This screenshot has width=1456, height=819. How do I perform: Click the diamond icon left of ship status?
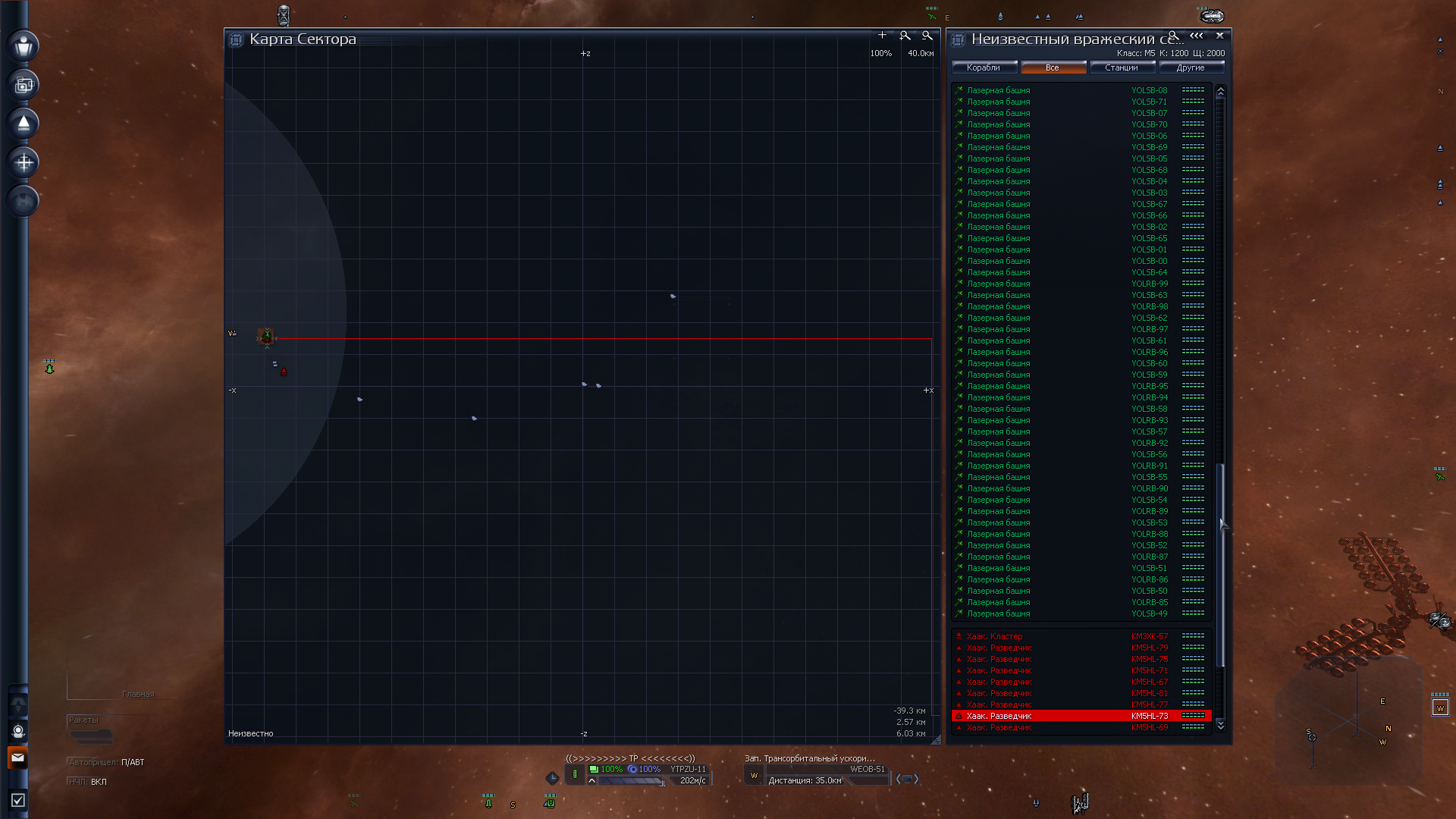click(x=552, y=777)
